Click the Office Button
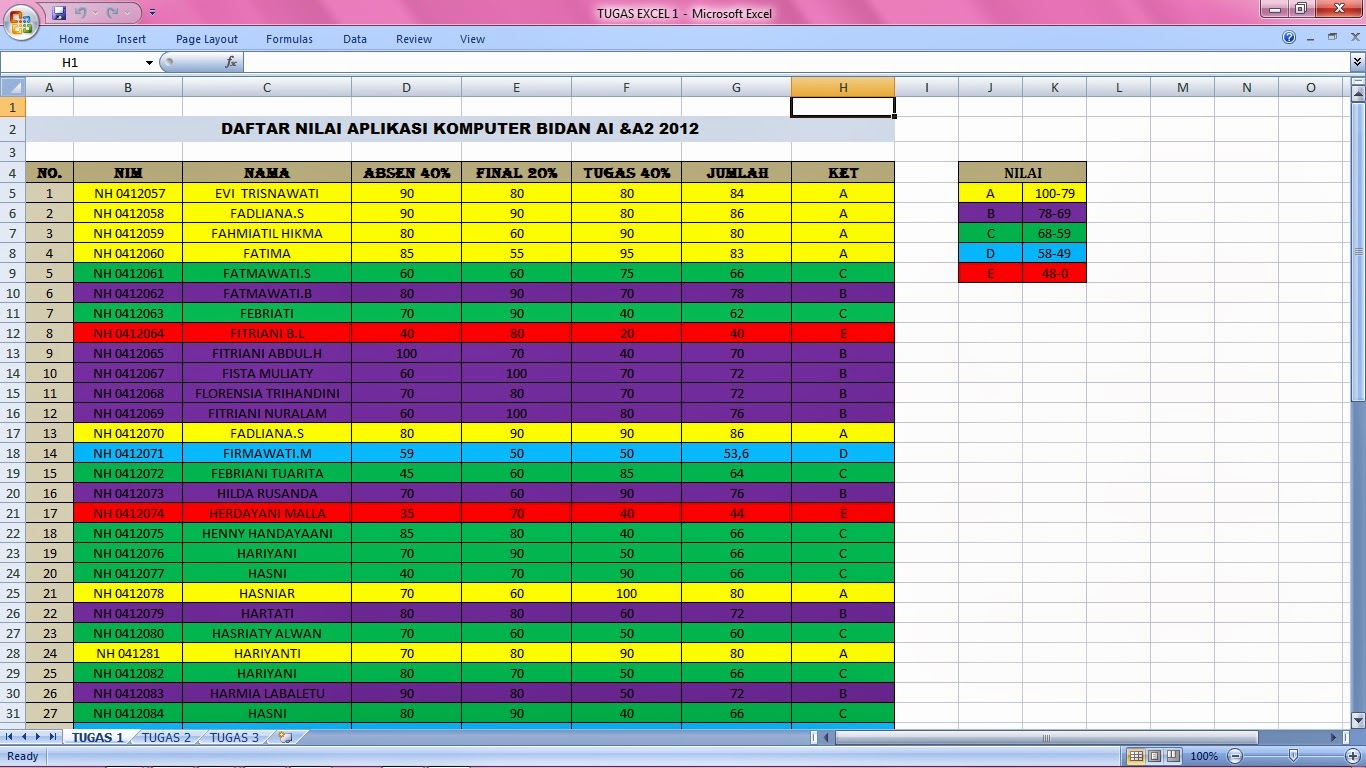1366x768 pixels. pos(21,13)
